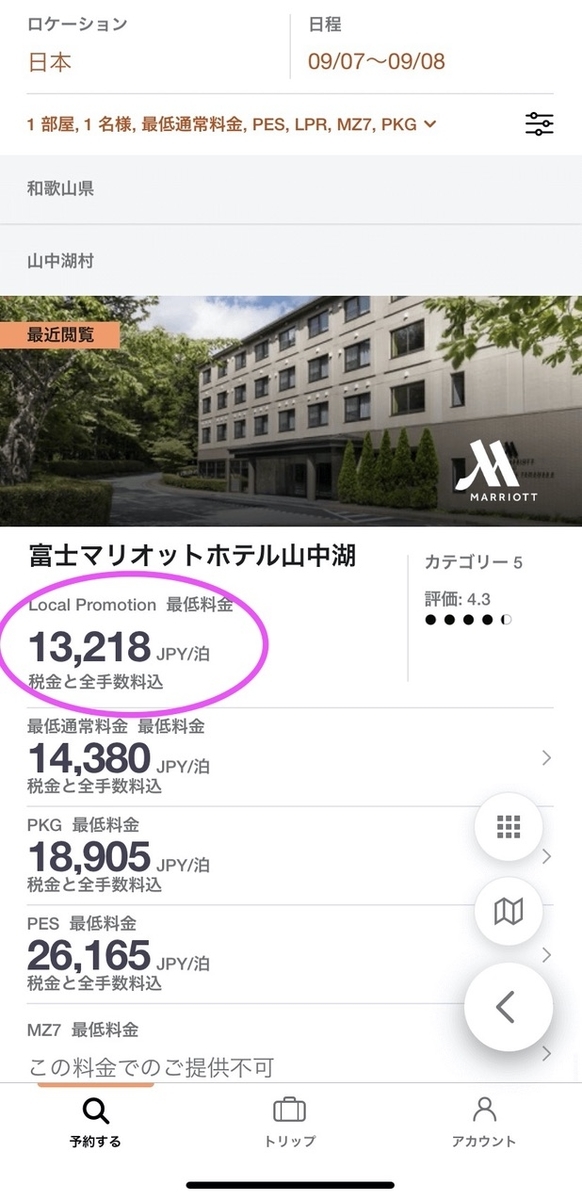Open 最低通常料金 14,380 JPY rate chevron

(x=546, y=758)
